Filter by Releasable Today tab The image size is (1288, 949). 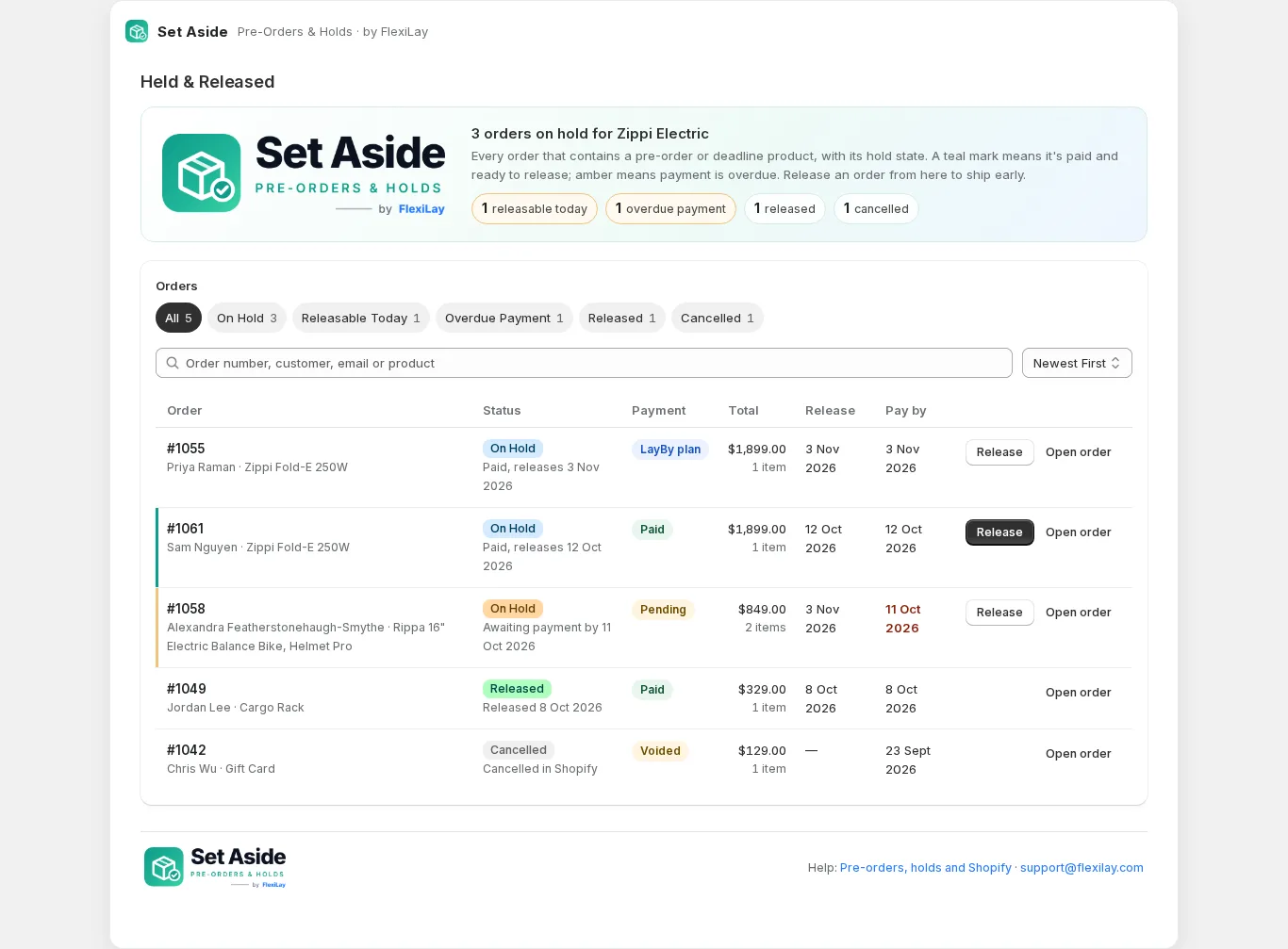[361, 318]
